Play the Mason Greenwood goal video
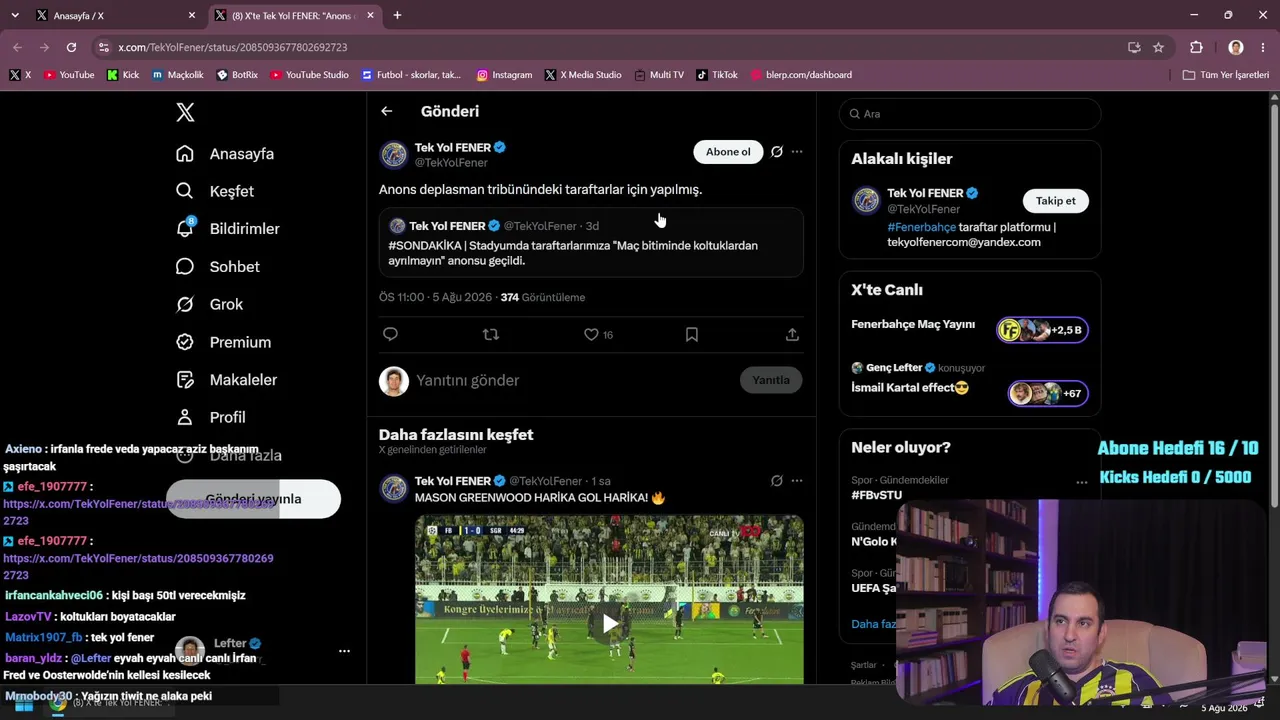1280x720 pixels. click(x=609, y=624)
